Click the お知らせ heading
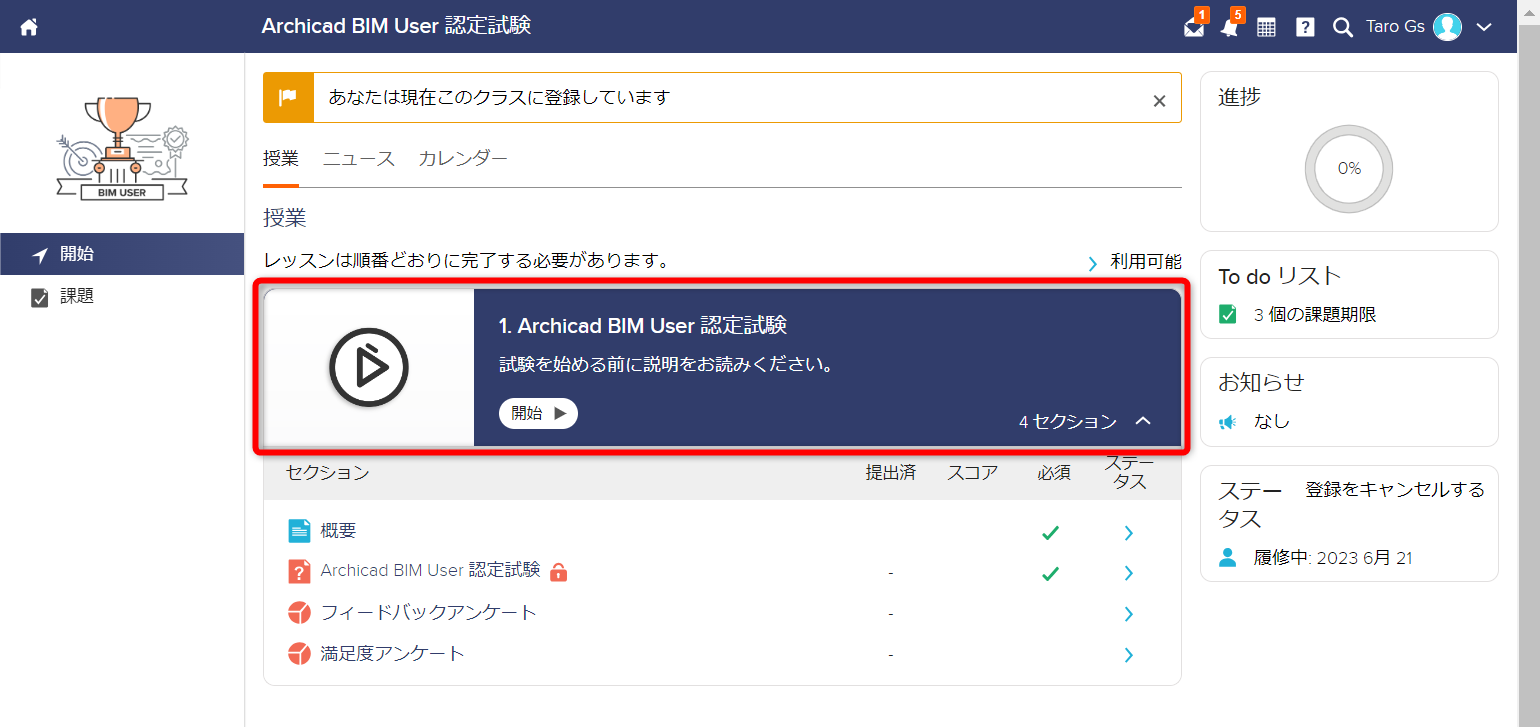1540x727 pixels. pyautogui.click(x=1261, y=382)
